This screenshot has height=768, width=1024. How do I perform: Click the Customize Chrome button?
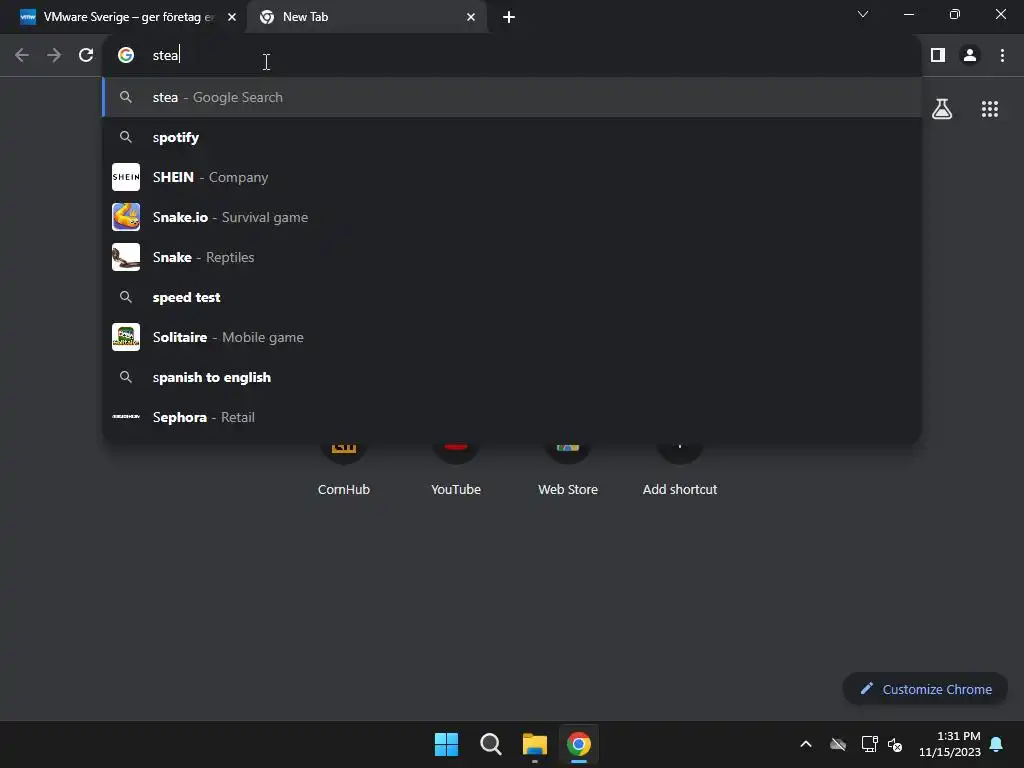[x=925, y=689]
